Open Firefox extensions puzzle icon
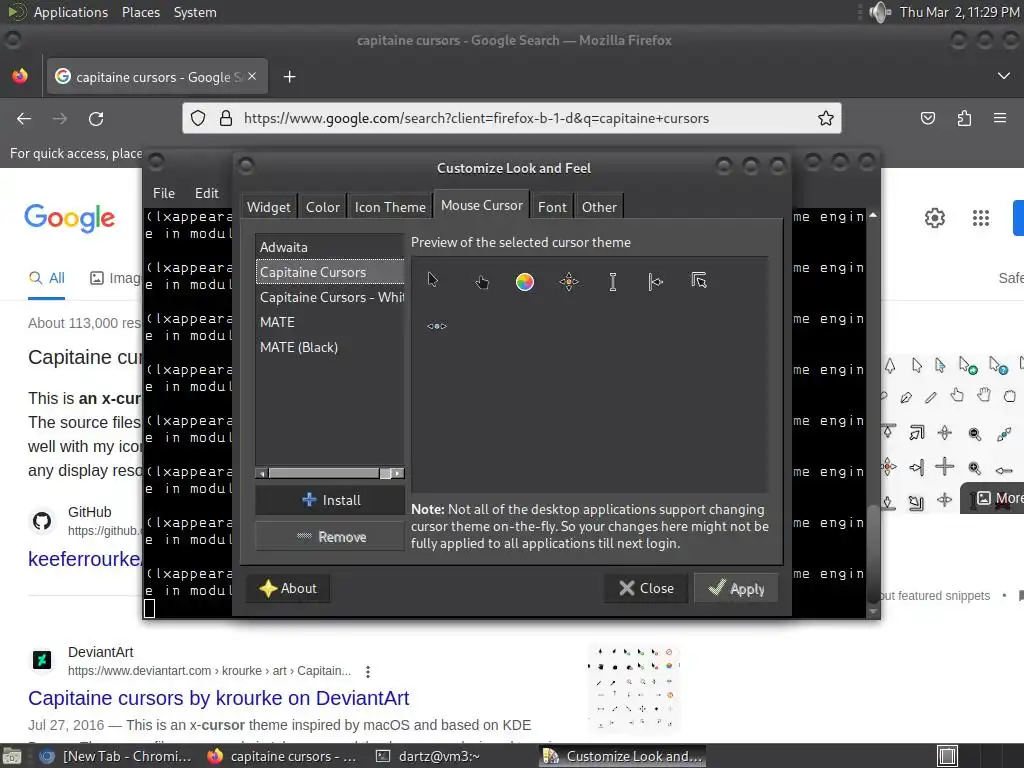 [x=964, y=118]
